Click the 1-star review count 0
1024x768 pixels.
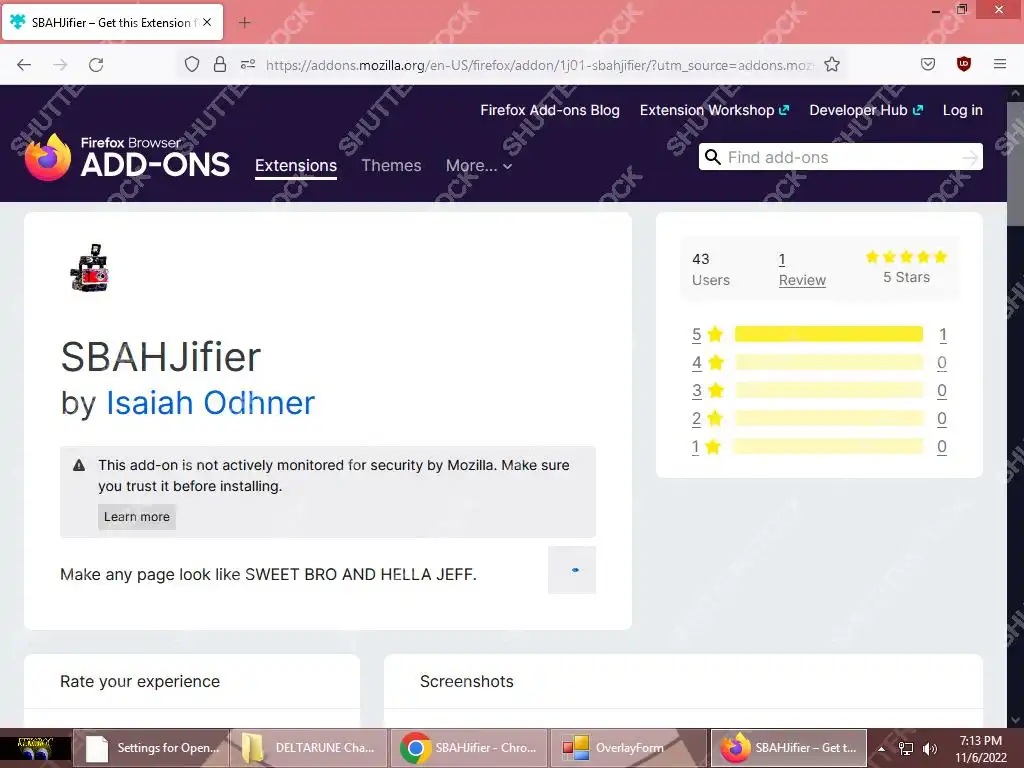click(x=942, y=447)
